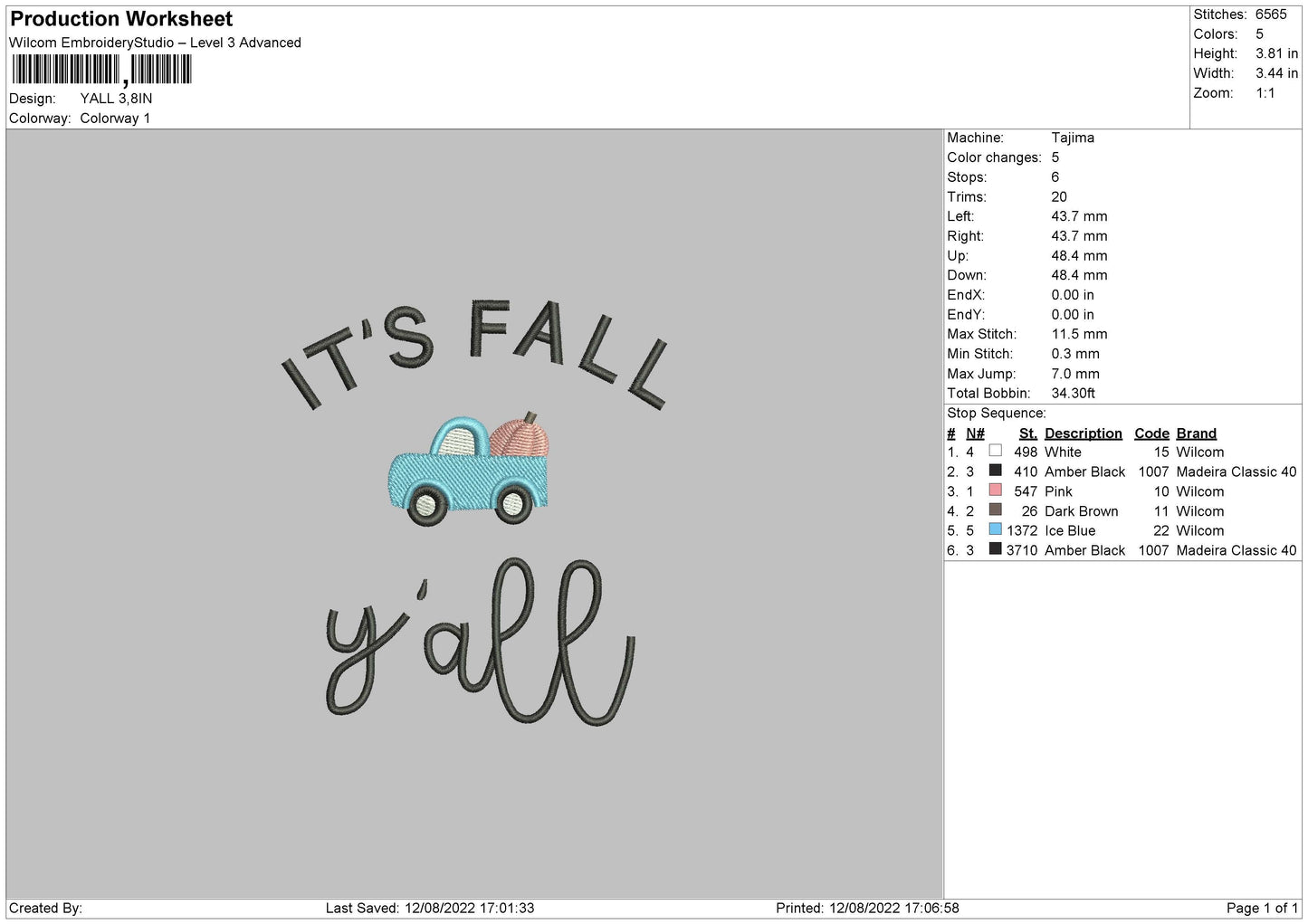Click the Width value "3.44 in"
1308x924 pixels.
click(x=1276, y=73)
